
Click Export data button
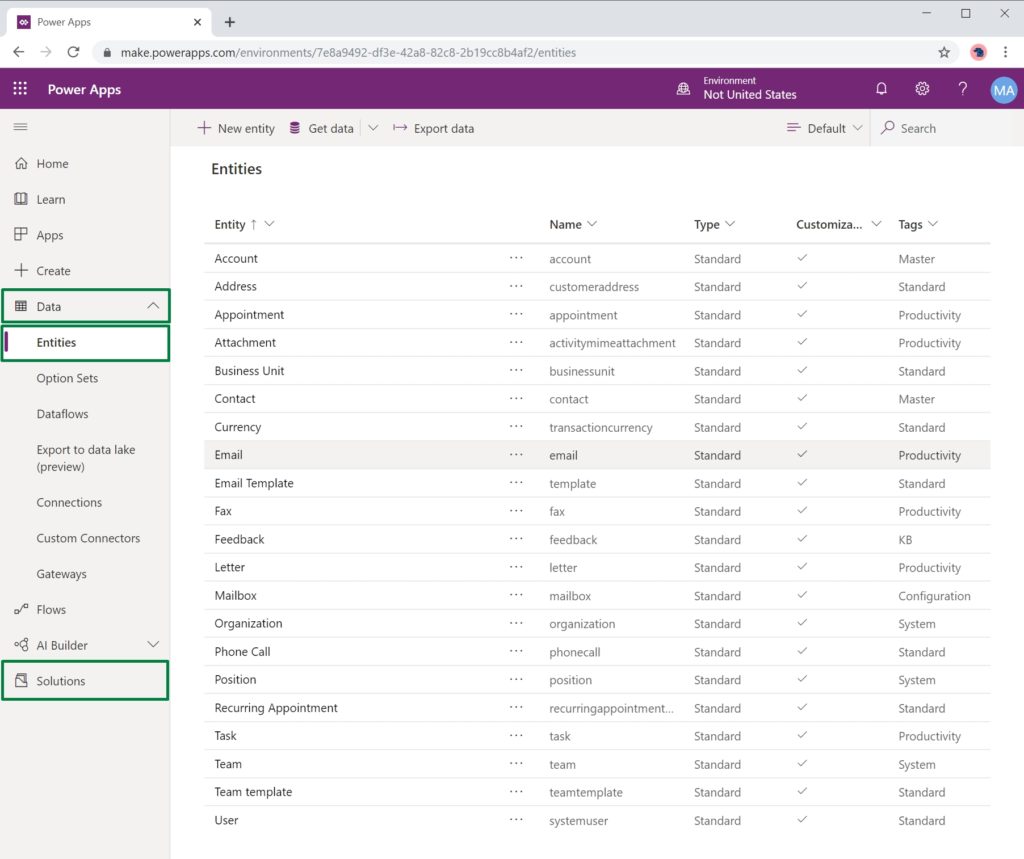click(433, 128)
